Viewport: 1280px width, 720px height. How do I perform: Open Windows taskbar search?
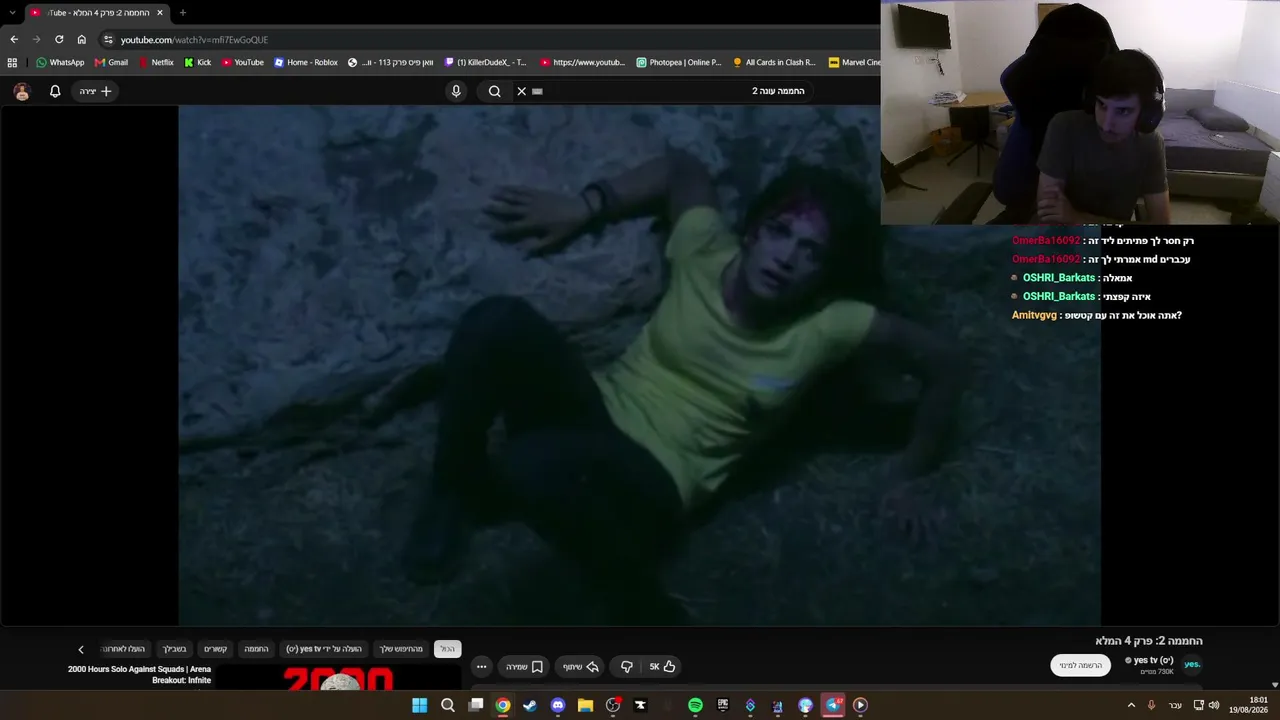(x=448, y=705)
